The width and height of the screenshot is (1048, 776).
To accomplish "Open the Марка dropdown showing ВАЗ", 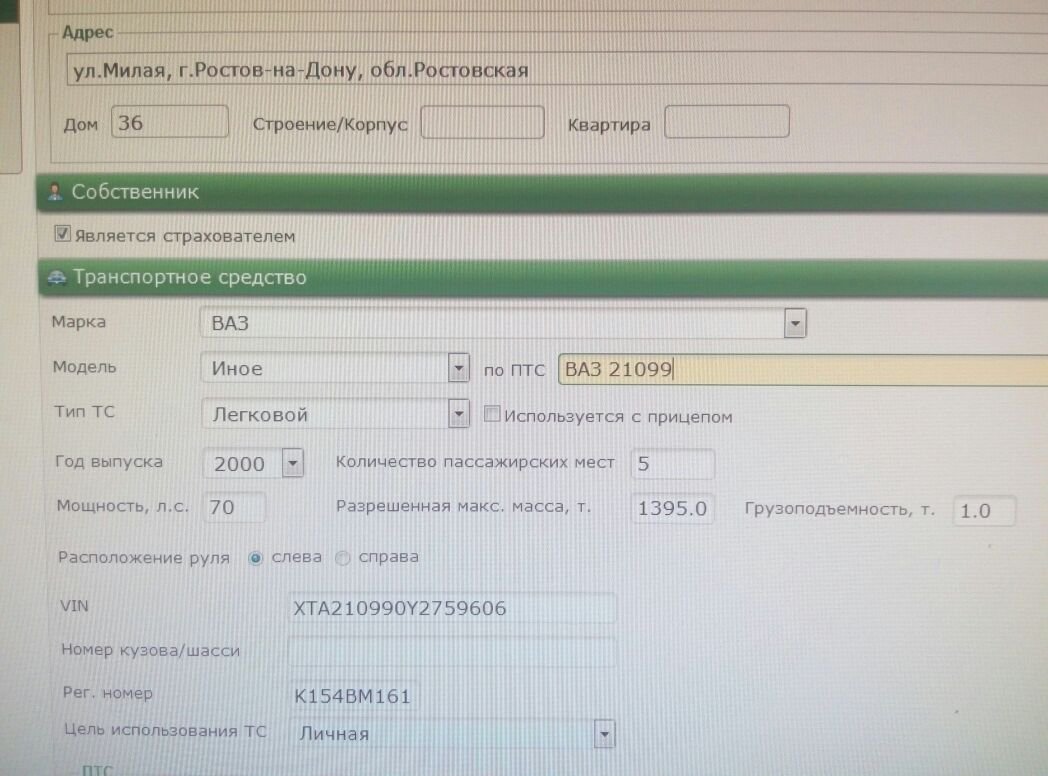I will 795,324.
